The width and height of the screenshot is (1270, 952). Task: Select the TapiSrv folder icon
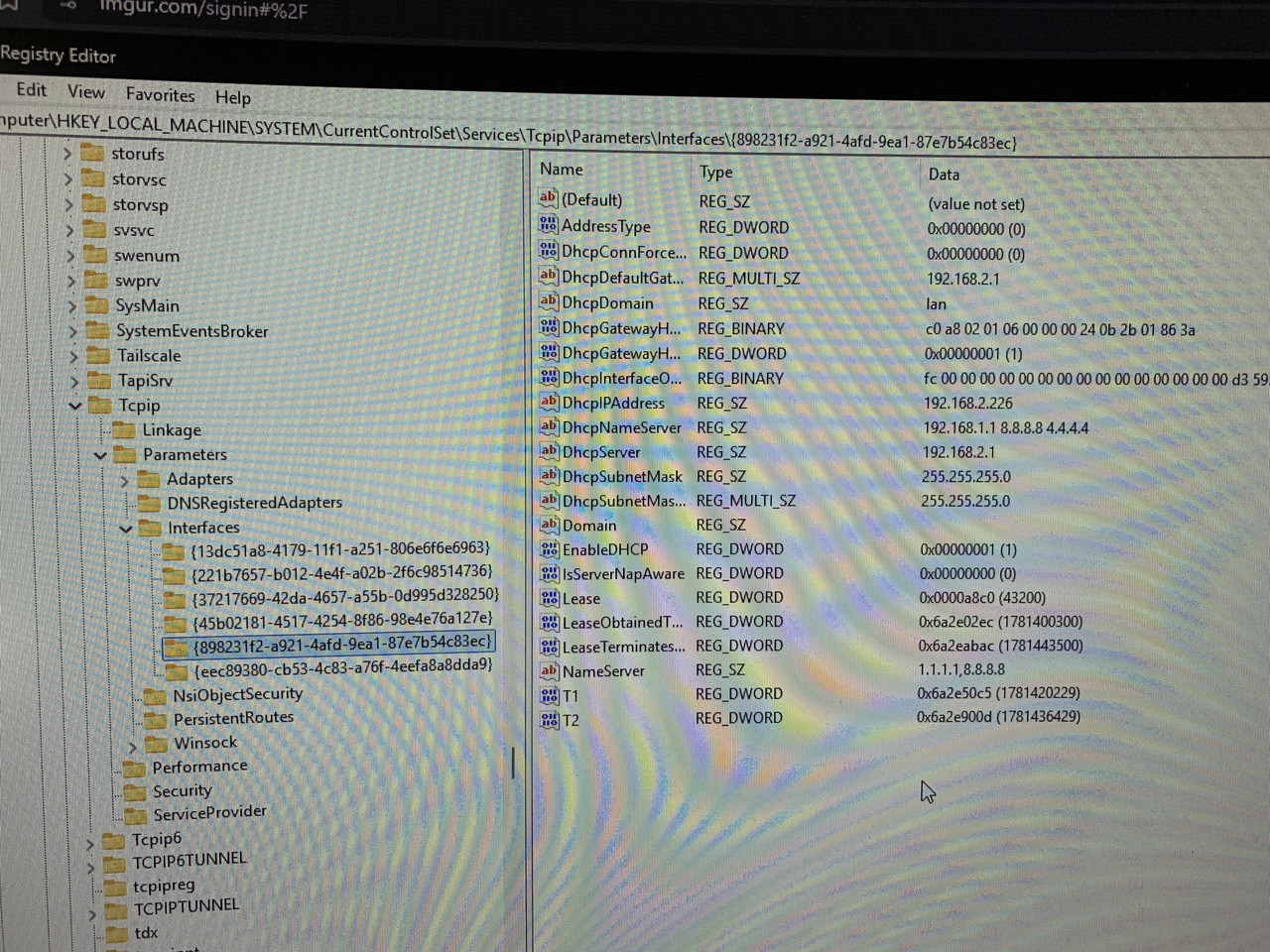[100, 380]
